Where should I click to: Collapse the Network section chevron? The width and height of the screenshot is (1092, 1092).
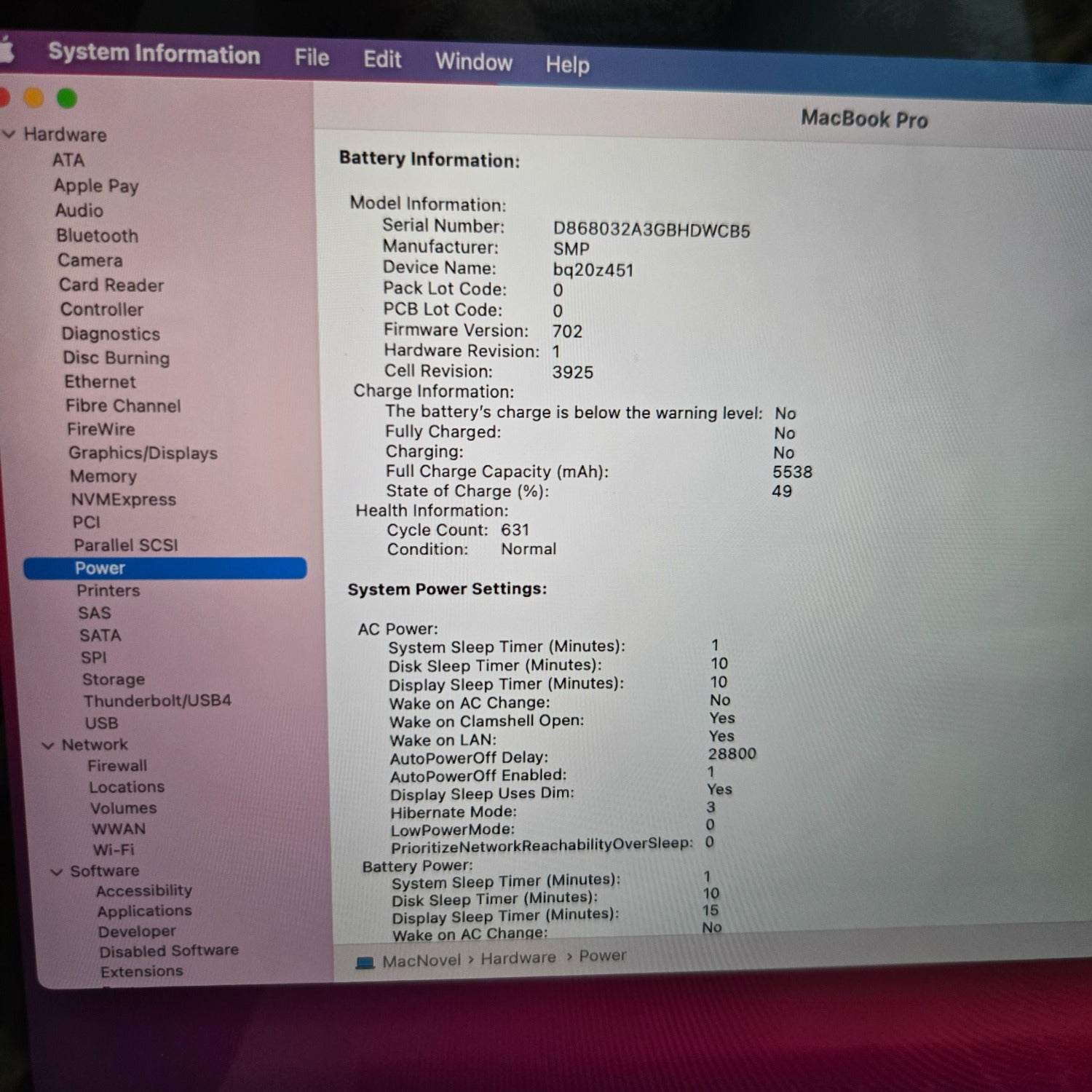pos(48,745)
